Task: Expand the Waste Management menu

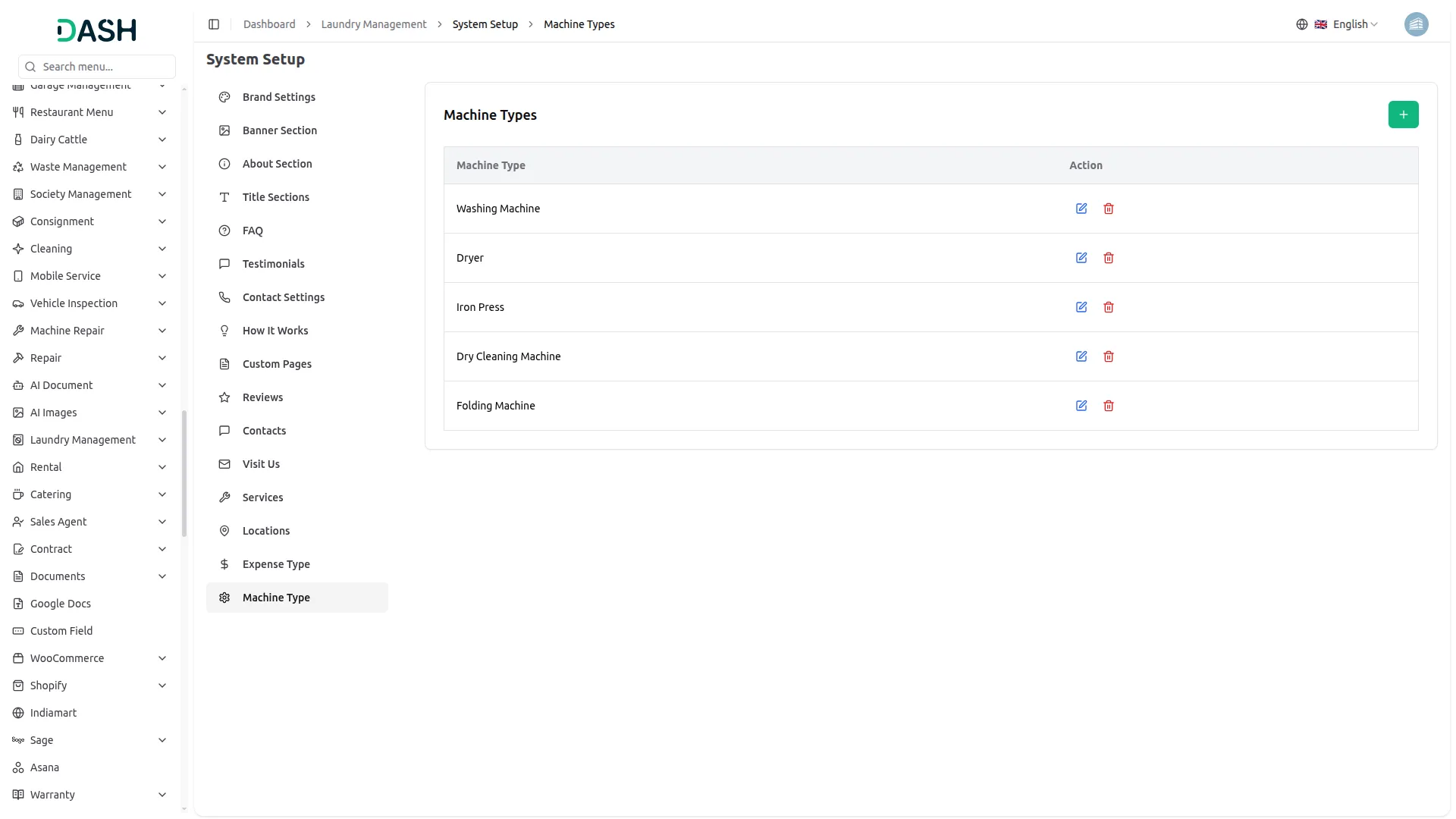Action: (x=90, y=167)
